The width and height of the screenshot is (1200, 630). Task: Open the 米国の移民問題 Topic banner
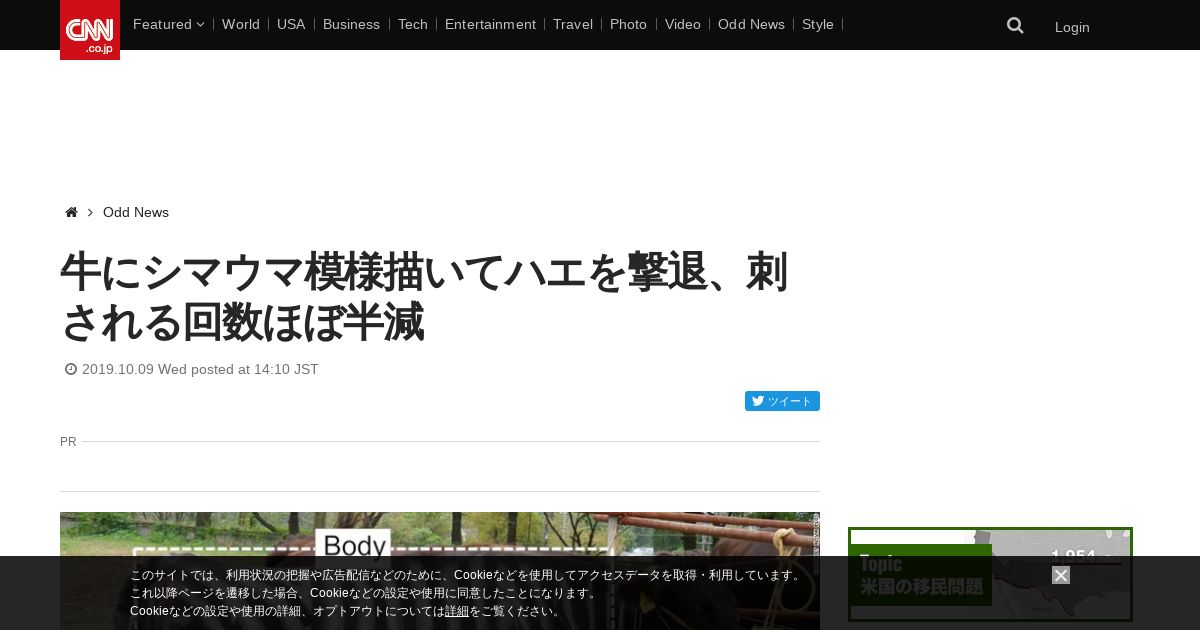tap(990, 575)
